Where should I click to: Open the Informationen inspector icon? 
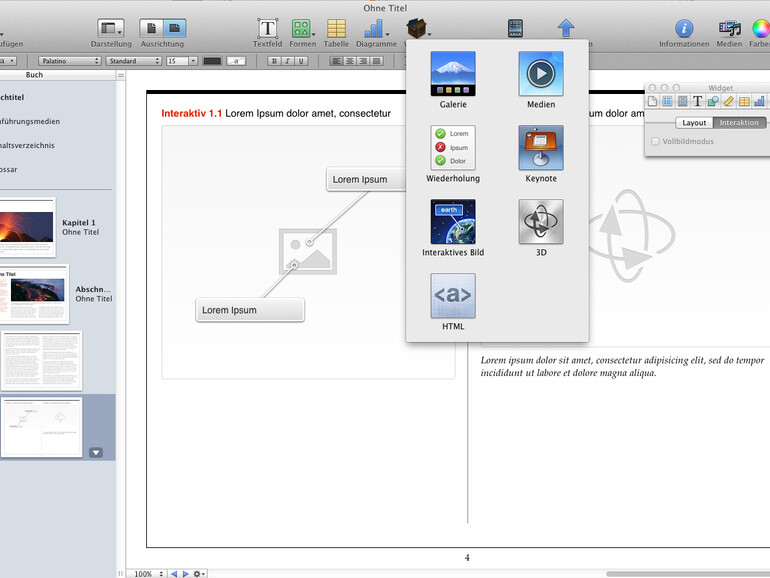[684, 28]
